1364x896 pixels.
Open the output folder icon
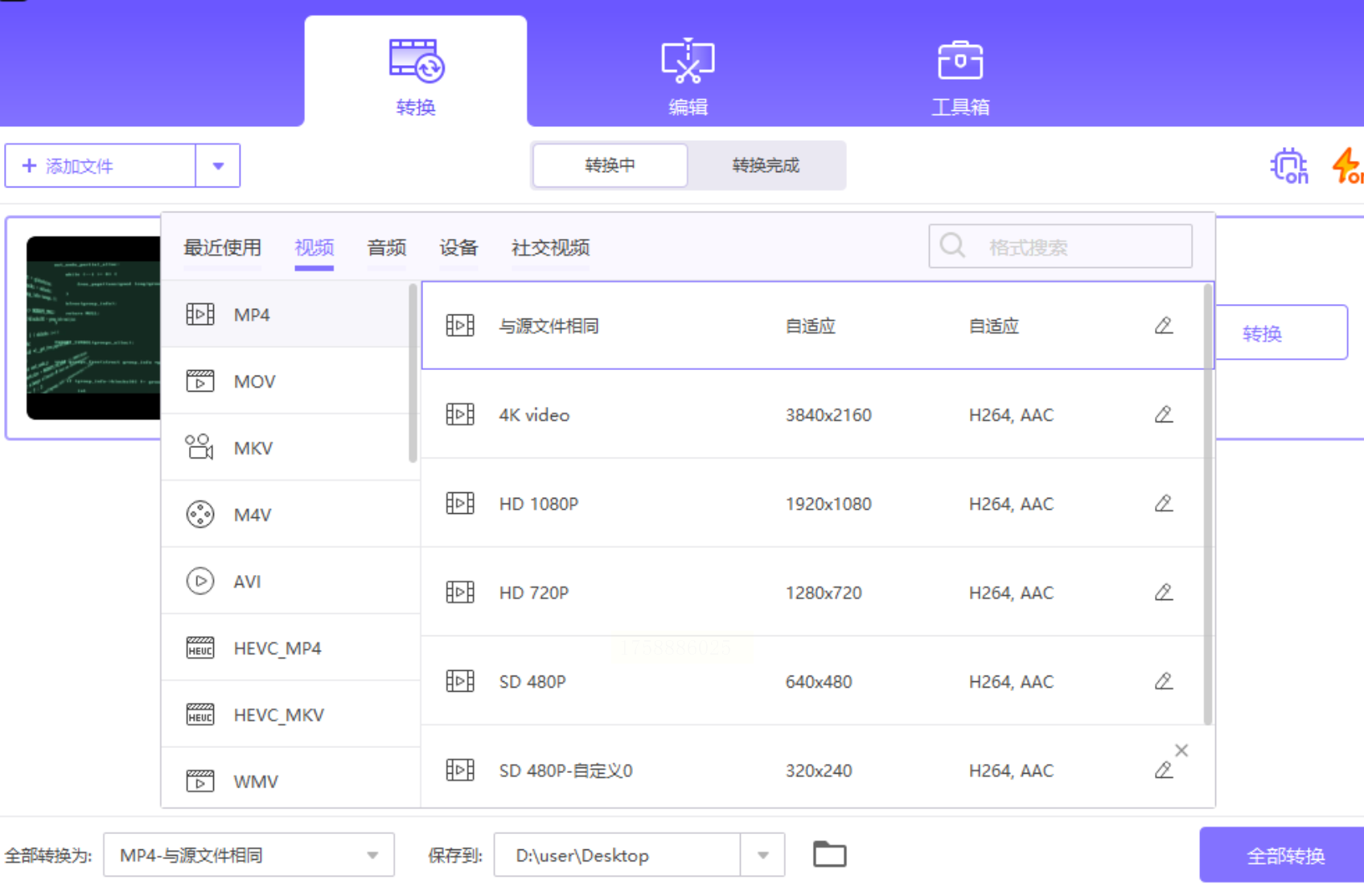click(829, 854)
